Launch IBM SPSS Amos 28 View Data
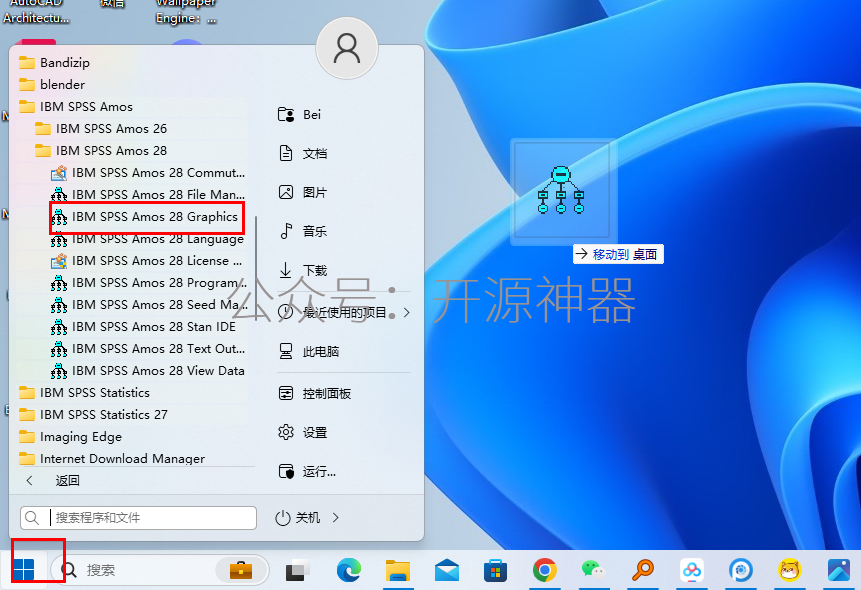The width and height of the screenshot is (861, 590). tap(148, 371)
